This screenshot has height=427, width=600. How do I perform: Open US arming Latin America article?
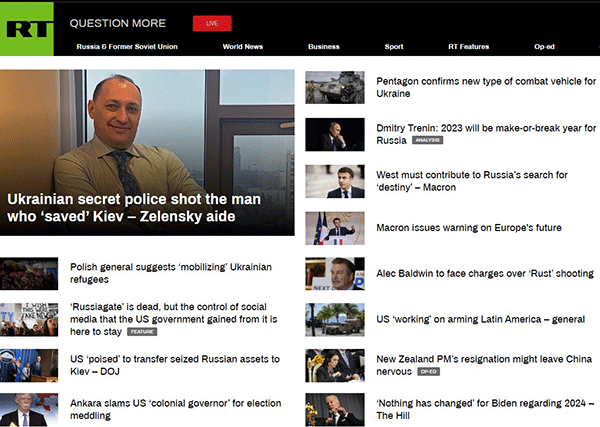481,319
